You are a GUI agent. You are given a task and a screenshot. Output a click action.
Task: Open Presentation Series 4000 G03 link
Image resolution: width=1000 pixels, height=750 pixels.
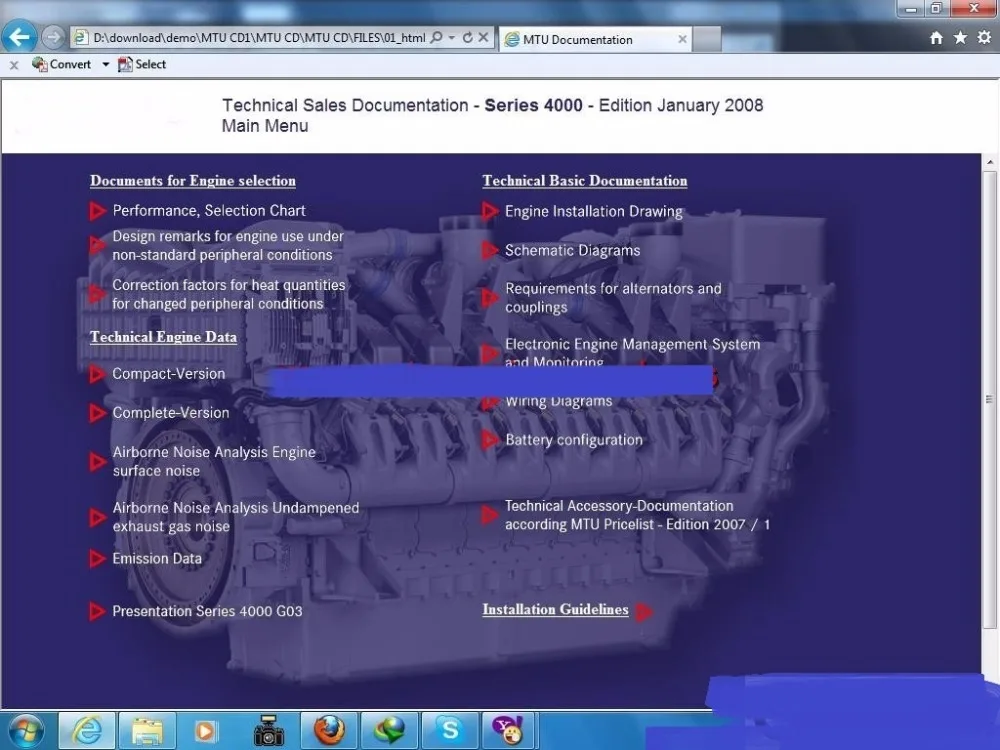[207, 611]
